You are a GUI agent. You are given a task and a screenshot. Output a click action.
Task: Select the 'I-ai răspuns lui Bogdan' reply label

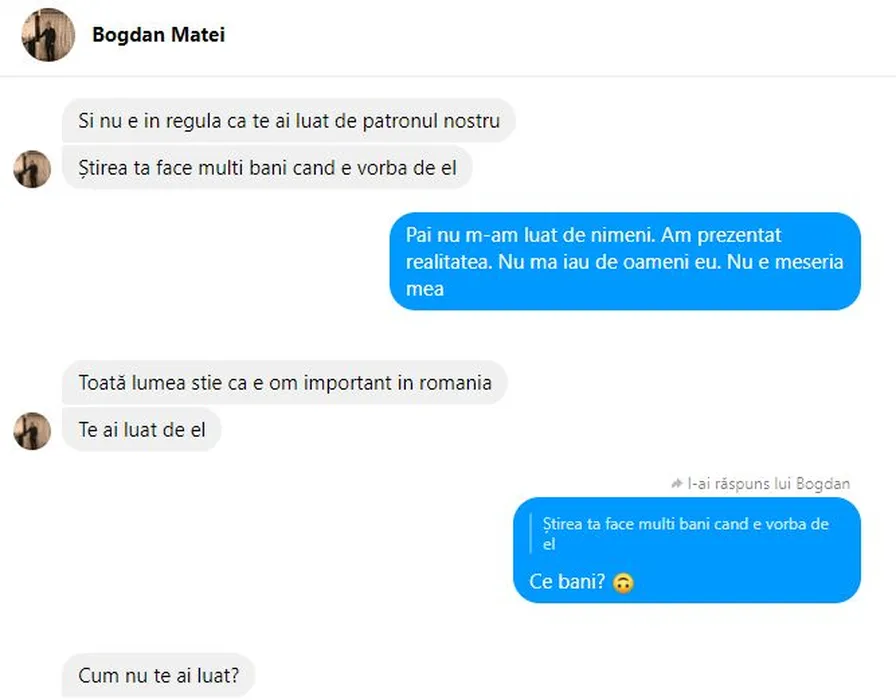click(768, 484)
